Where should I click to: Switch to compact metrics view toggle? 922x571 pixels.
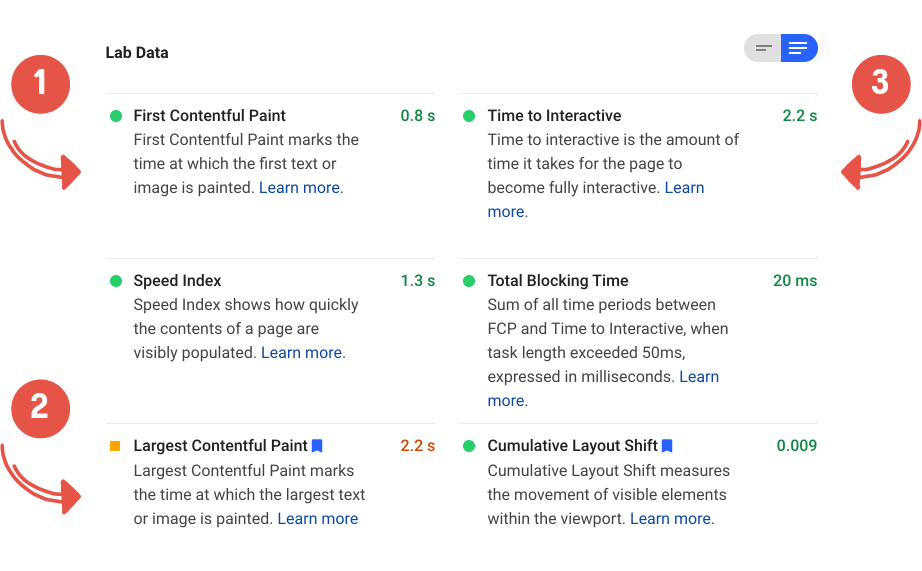tap(764, 48)
